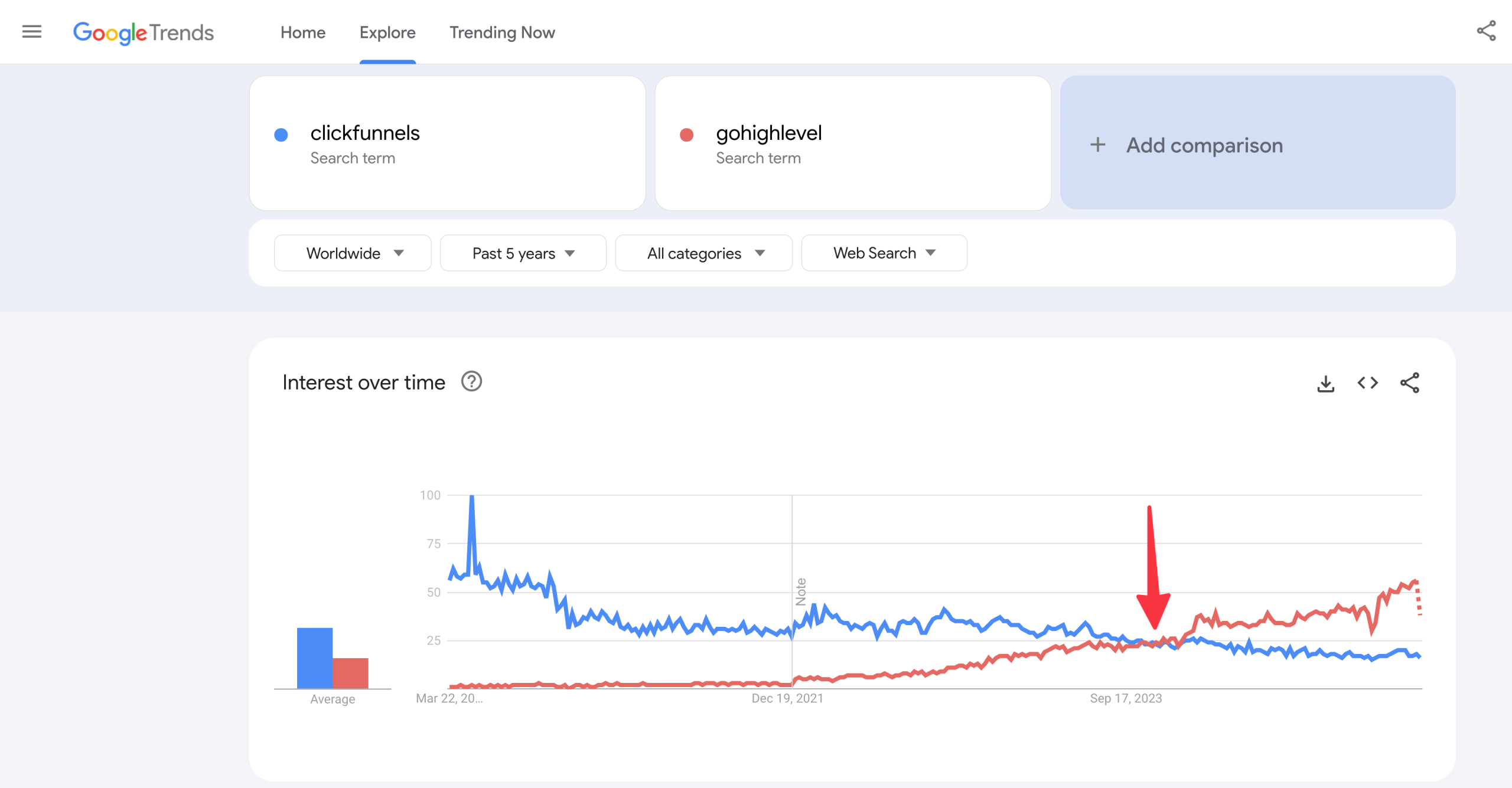Viewport: 1512px width, 788px height.
Task: Click the Google Trends logo
Action: click(144, 32)
